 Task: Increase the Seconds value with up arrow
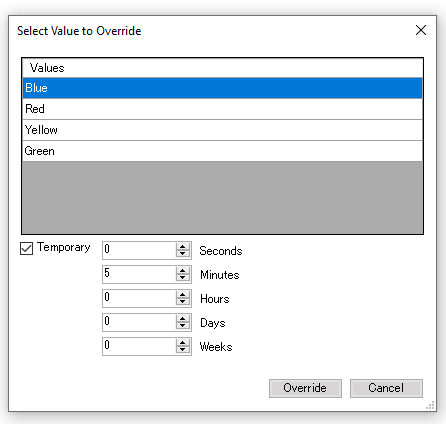click(x=182, y=247)
